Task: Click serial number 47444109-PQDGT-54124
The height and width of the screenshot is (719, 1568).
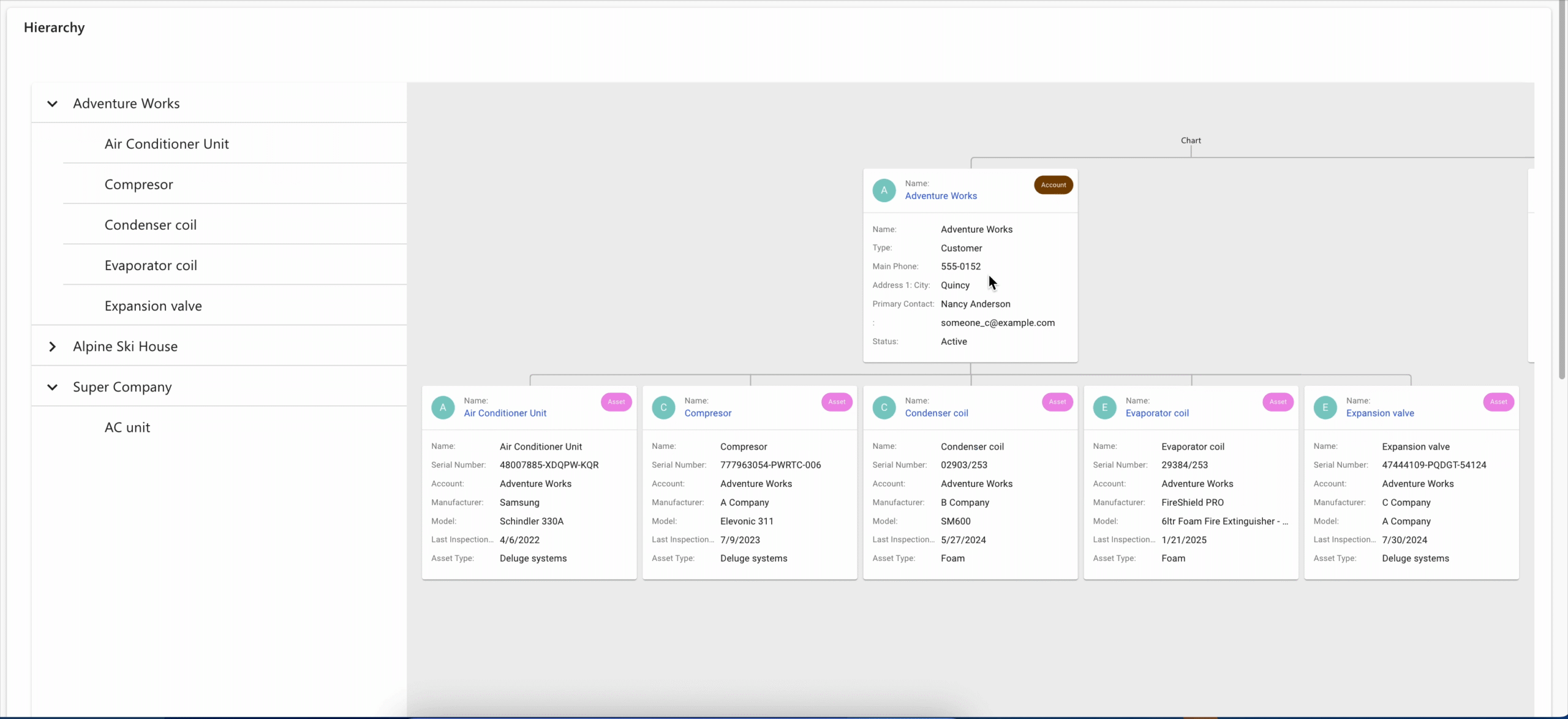Action: pyautogui.click(x=1434, y=465)
